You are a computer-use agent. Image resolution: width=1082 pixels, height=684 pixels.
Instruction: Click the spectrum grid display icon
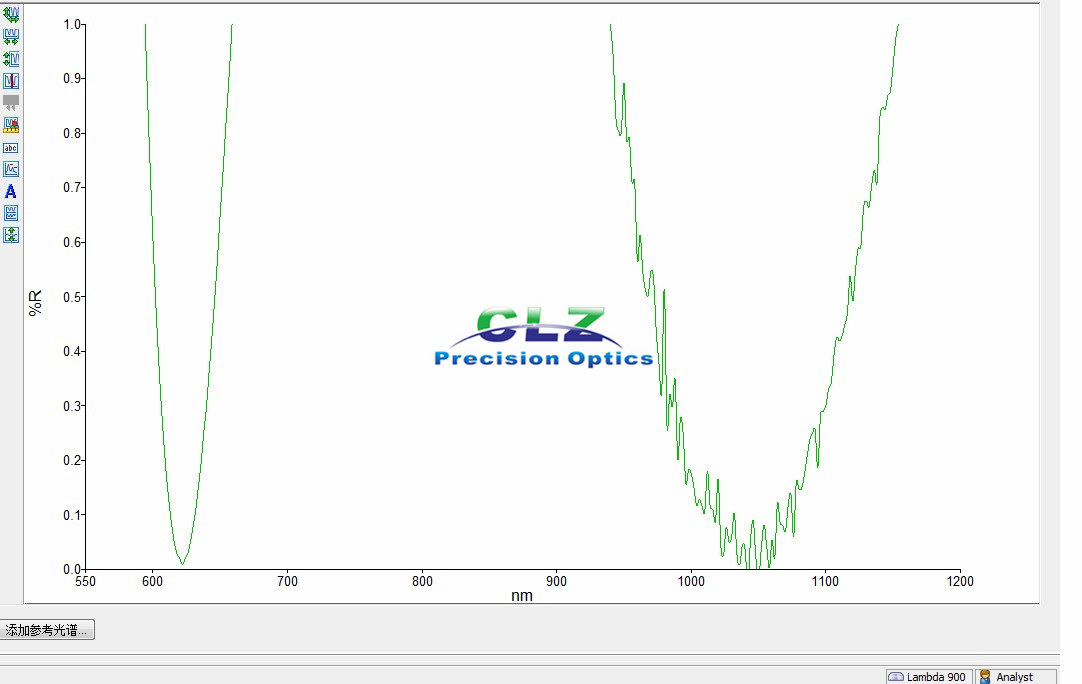(10, 212)
